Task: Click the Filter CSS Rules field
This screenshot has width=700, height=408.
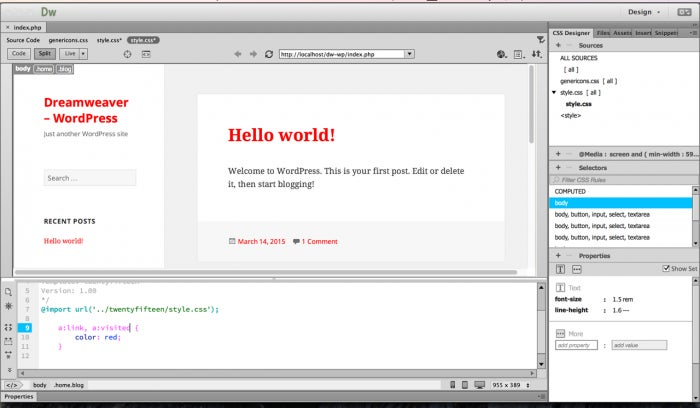Action: pyautogui.click(x=624, y=179)
